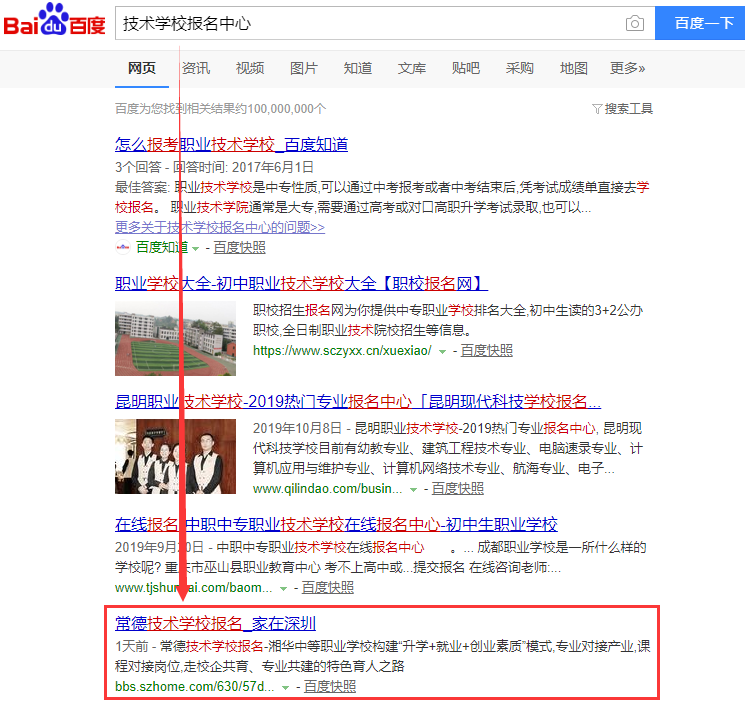Open the 常德技术学校报名_家在深圳 result
The height and width of the screenshot is (709, 745).
click(x=215, y=623)
